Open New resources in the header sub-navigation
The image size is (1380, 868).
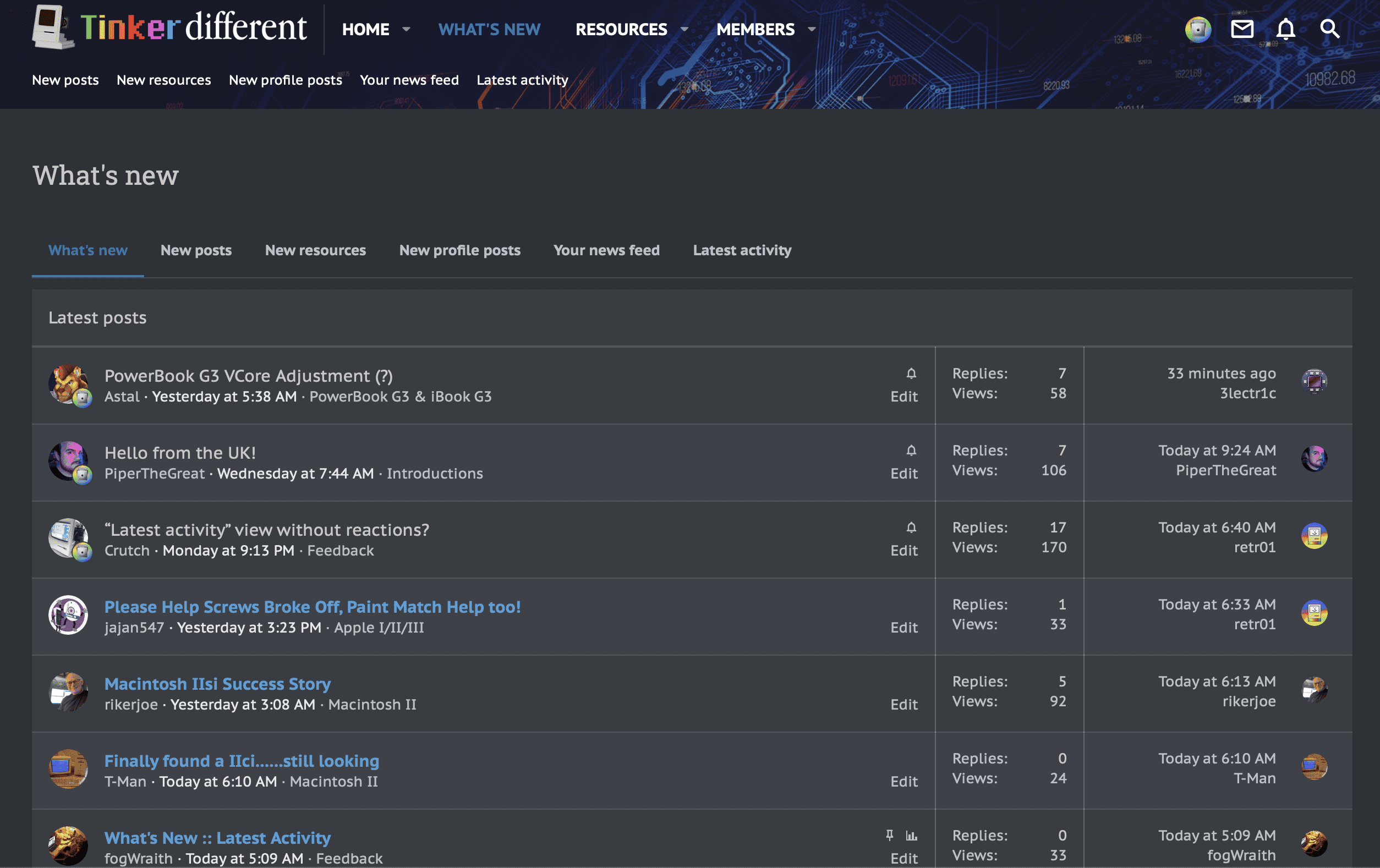click(163, 80)
